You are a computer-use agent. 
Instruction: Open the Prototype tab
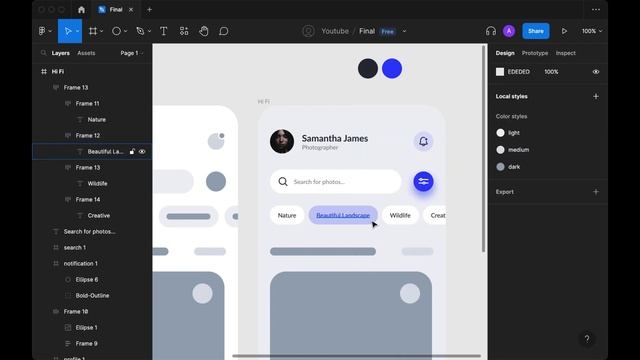(x=535, y=53)
